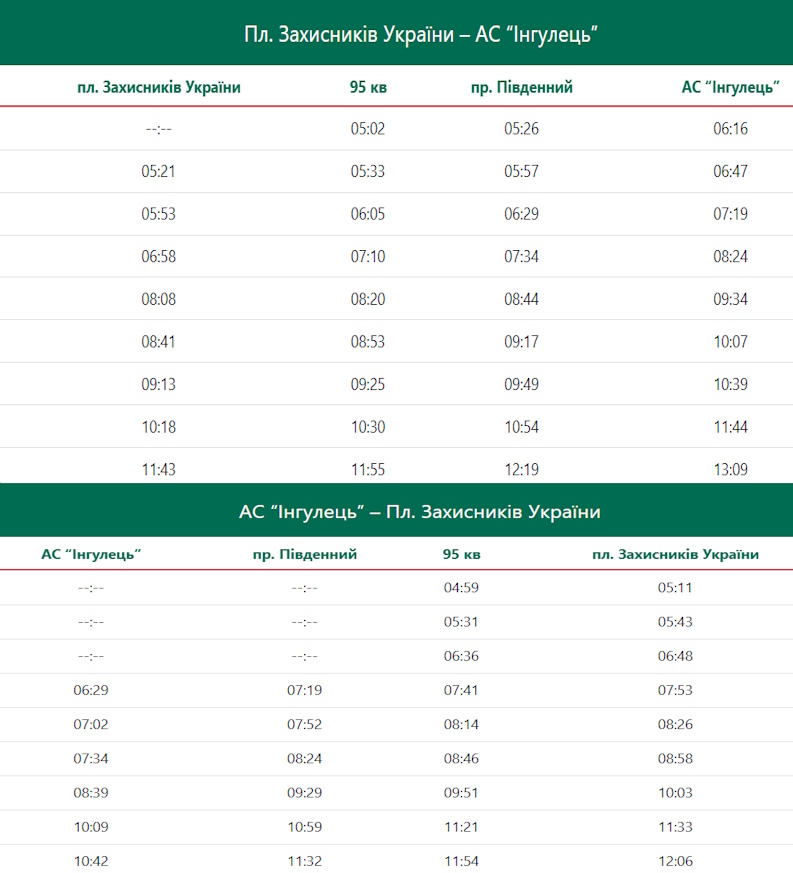Screen dimensions: 793x873
Task: Select the "пл. Захисників України" header in bottom table
Action: 675,553
